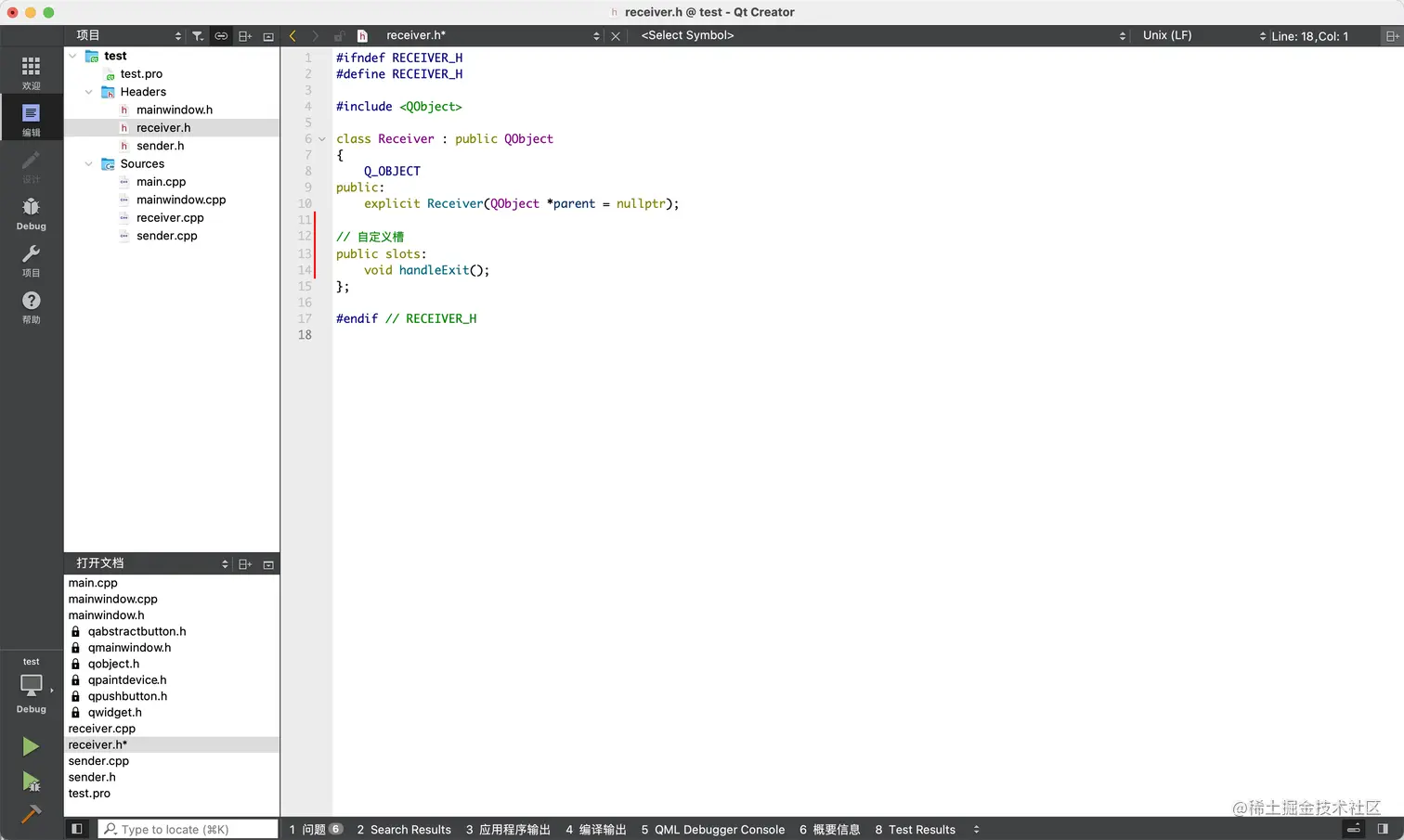
Task: Collapse the Sources folder
Action: click(89, 164)
